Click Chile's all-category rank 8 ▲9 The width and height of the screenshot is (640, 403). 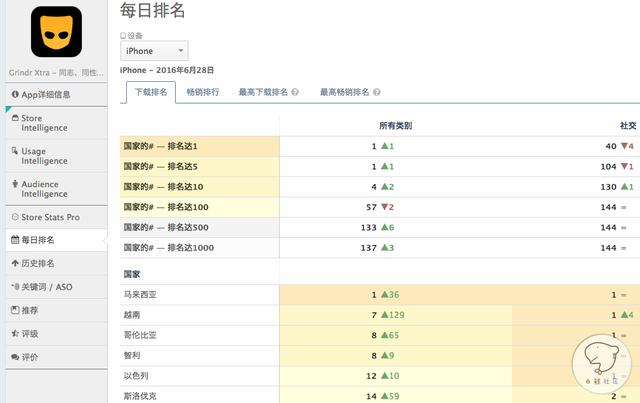pyautogui.click(x=383, y=355)
